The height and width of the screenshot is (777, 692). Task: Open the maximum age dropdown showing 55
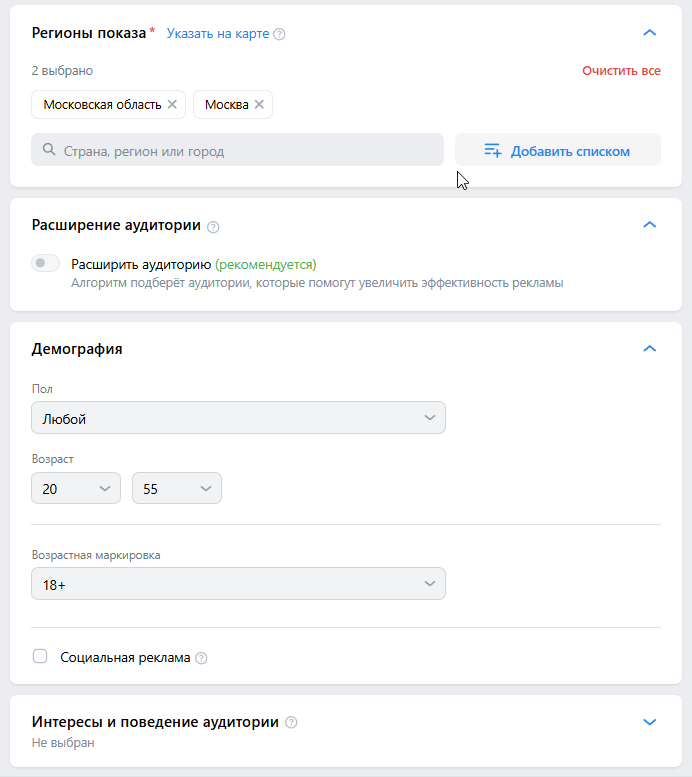point(177,488)
